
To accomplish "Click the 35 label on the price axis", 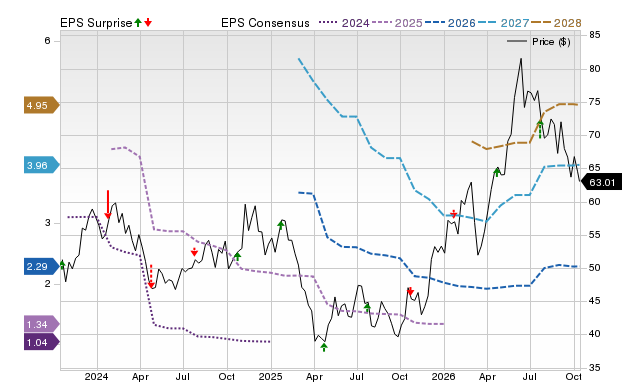I will coord(594,368).
